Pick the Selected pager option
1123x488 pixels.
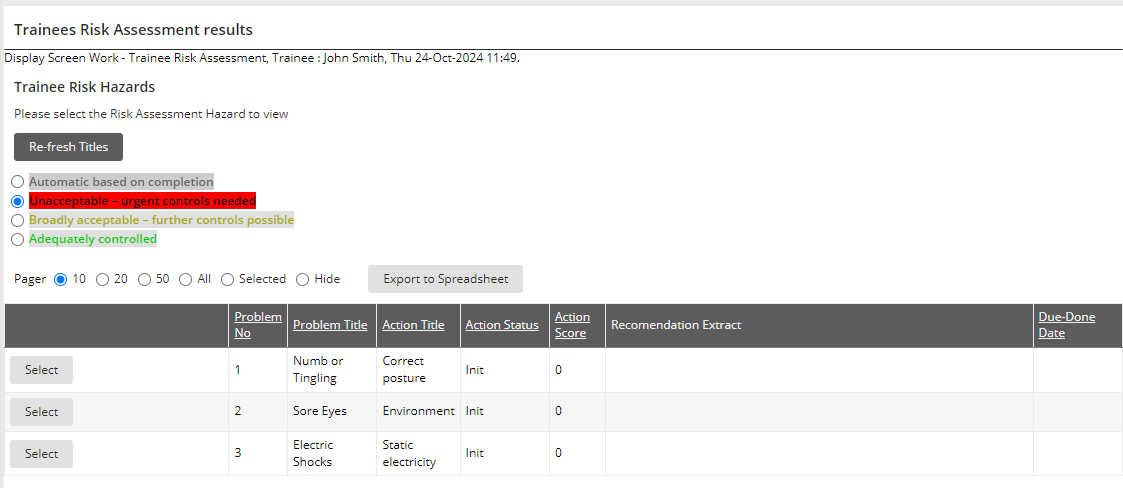click(x=227, y=280)
